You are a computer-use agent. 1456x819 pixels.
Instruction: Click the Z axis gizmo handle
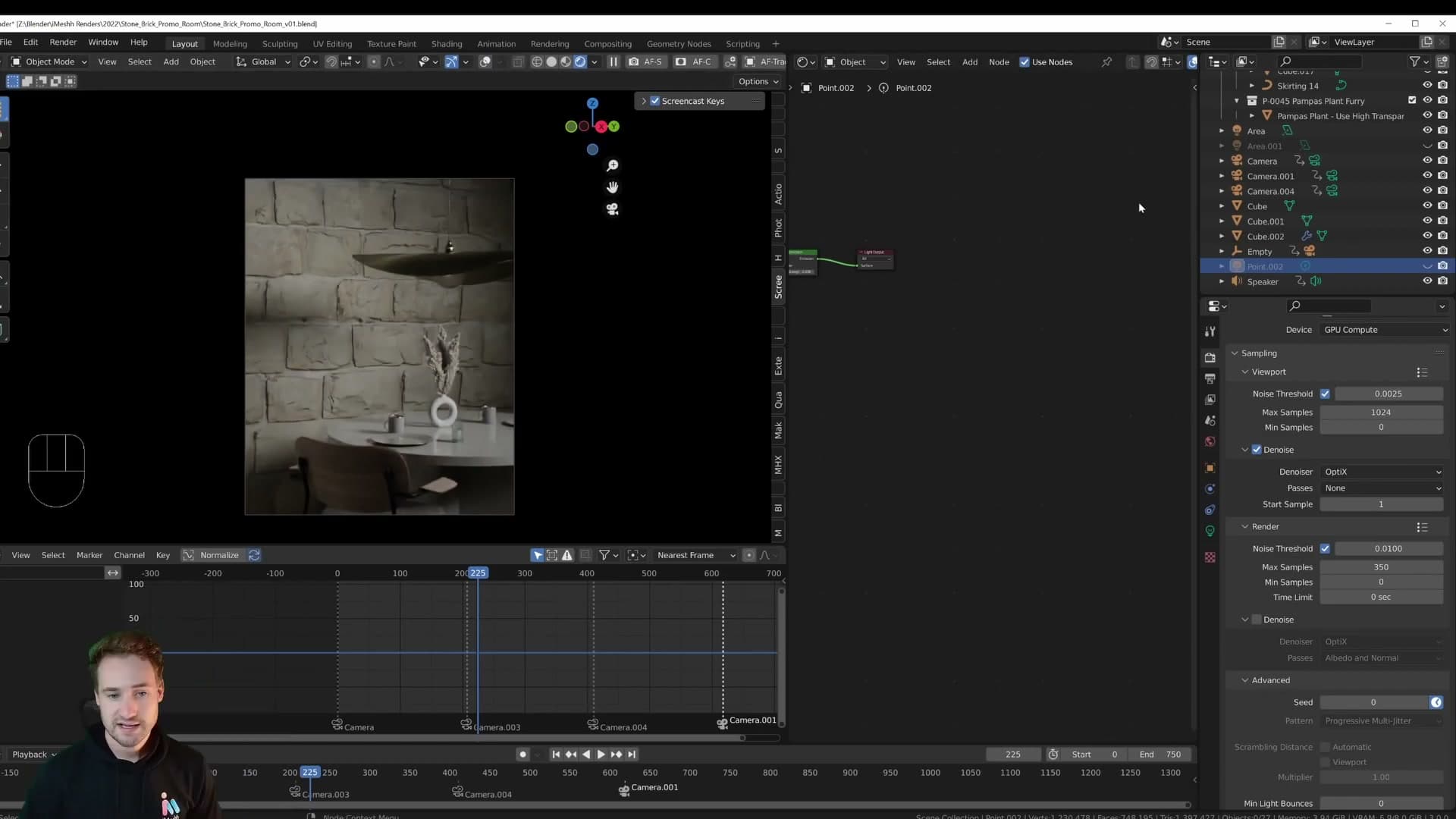pos(592,103)
